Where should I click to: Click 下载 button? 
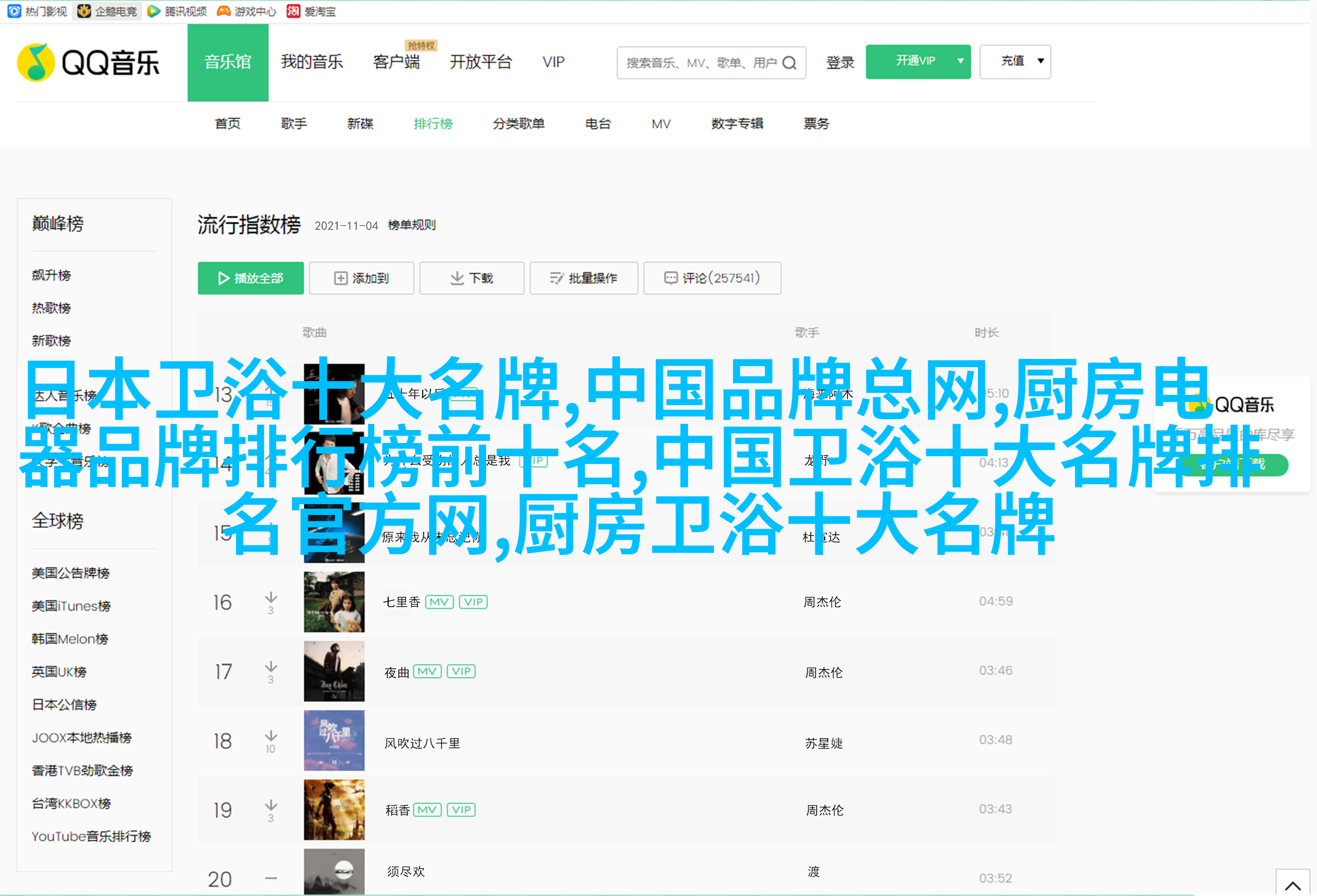(x=472, y=278)
